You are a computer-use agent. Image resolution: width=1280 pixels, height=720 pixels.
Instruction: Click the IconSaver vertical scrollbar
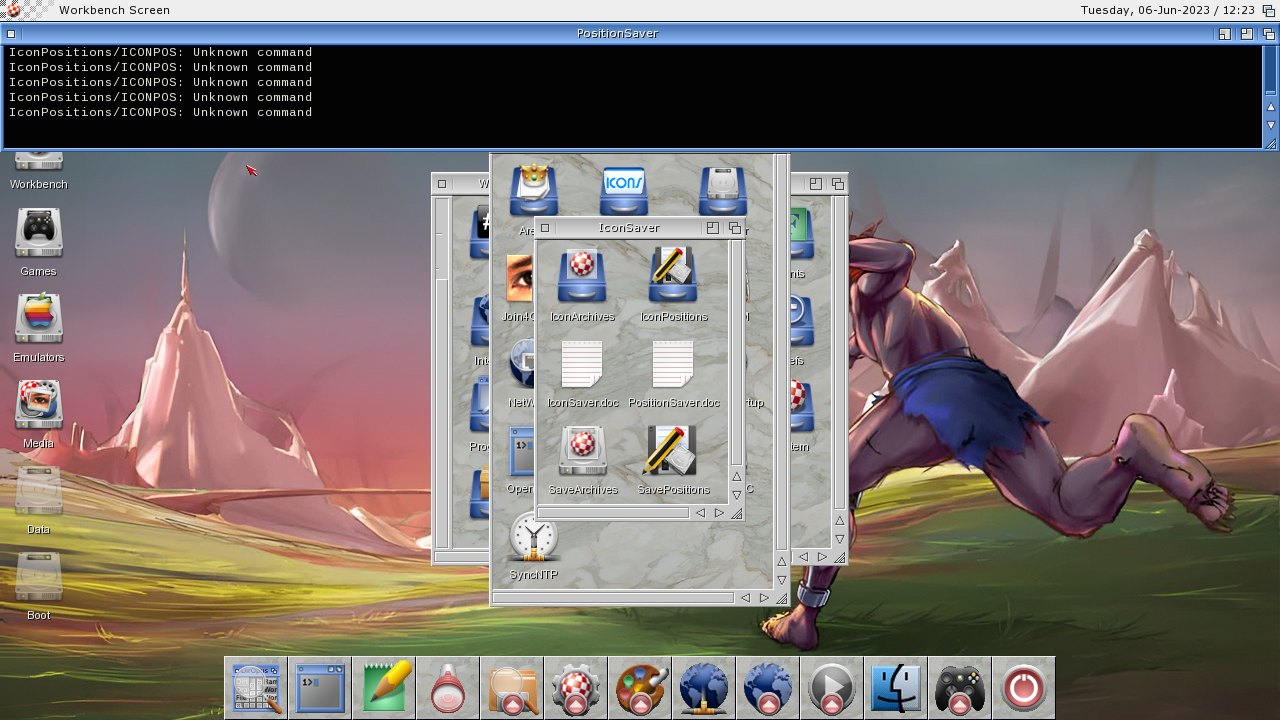[737, 353]
